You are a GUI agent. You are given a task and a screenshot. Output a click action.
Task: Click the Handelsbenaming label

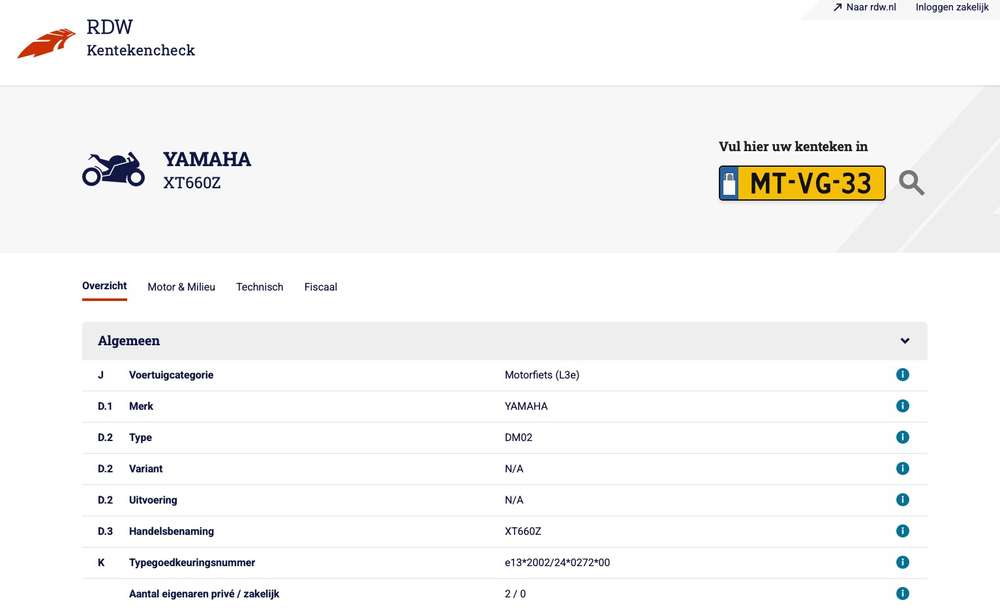click(172, 531)
